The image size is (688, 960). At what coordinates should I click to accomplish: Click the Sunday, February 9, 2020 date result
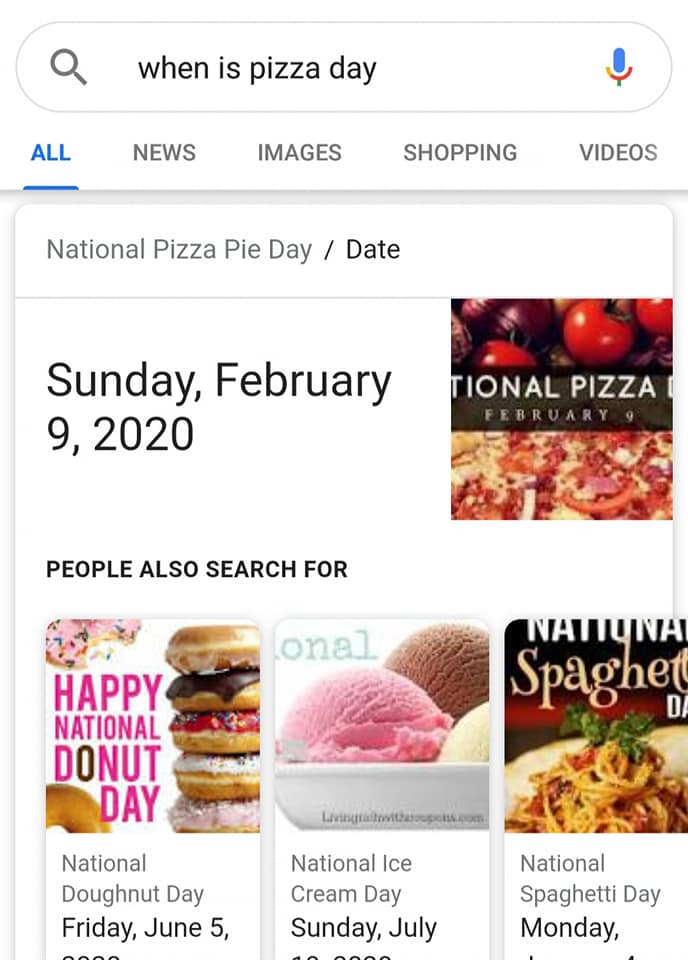218,407
